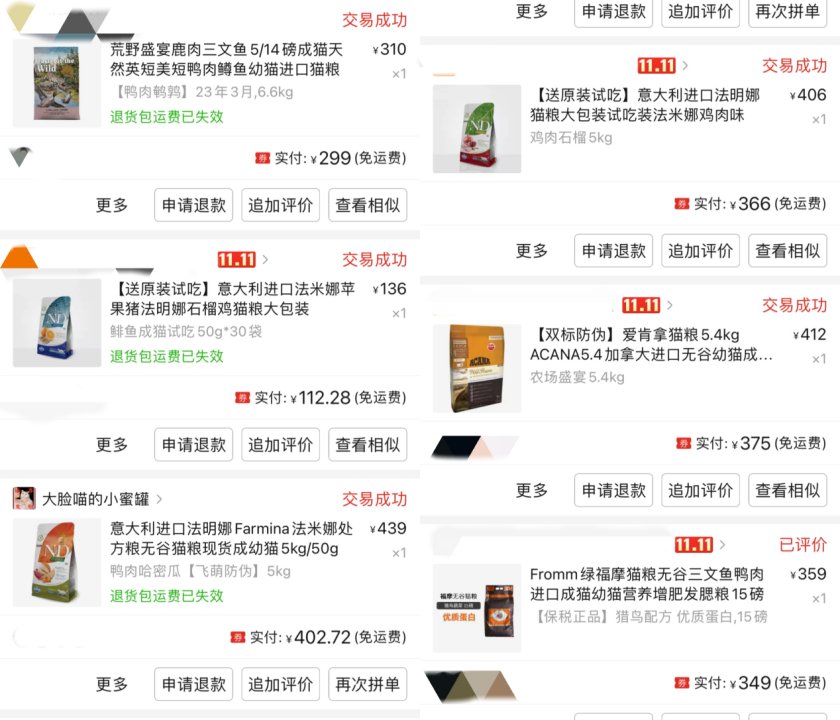The image size is (840, 720).
Task: Open the 大脸喵的小蜜罐 shop avatar icon
Action: coord(24,498)
